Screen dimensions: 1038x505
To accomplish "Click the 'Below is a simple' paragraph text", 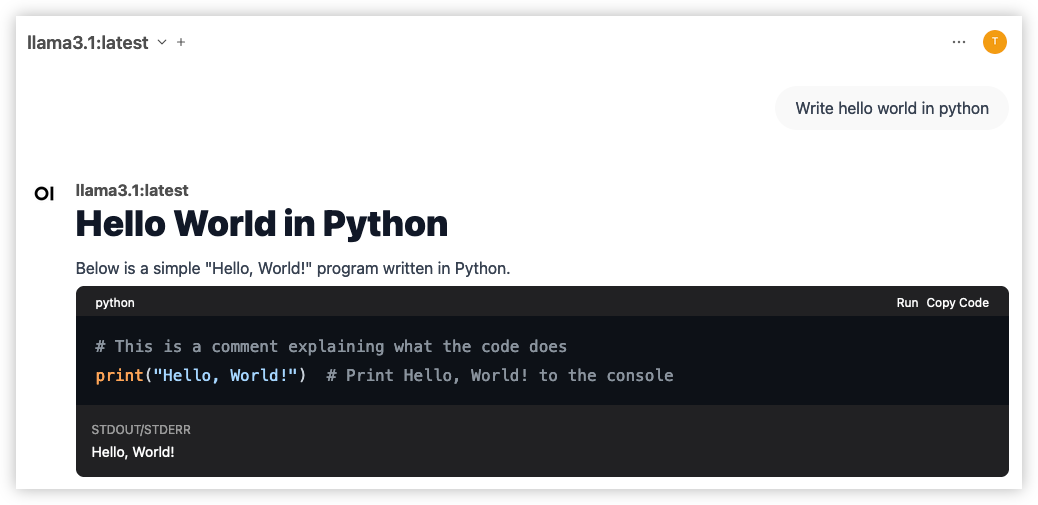I will (x=293, y=269).
